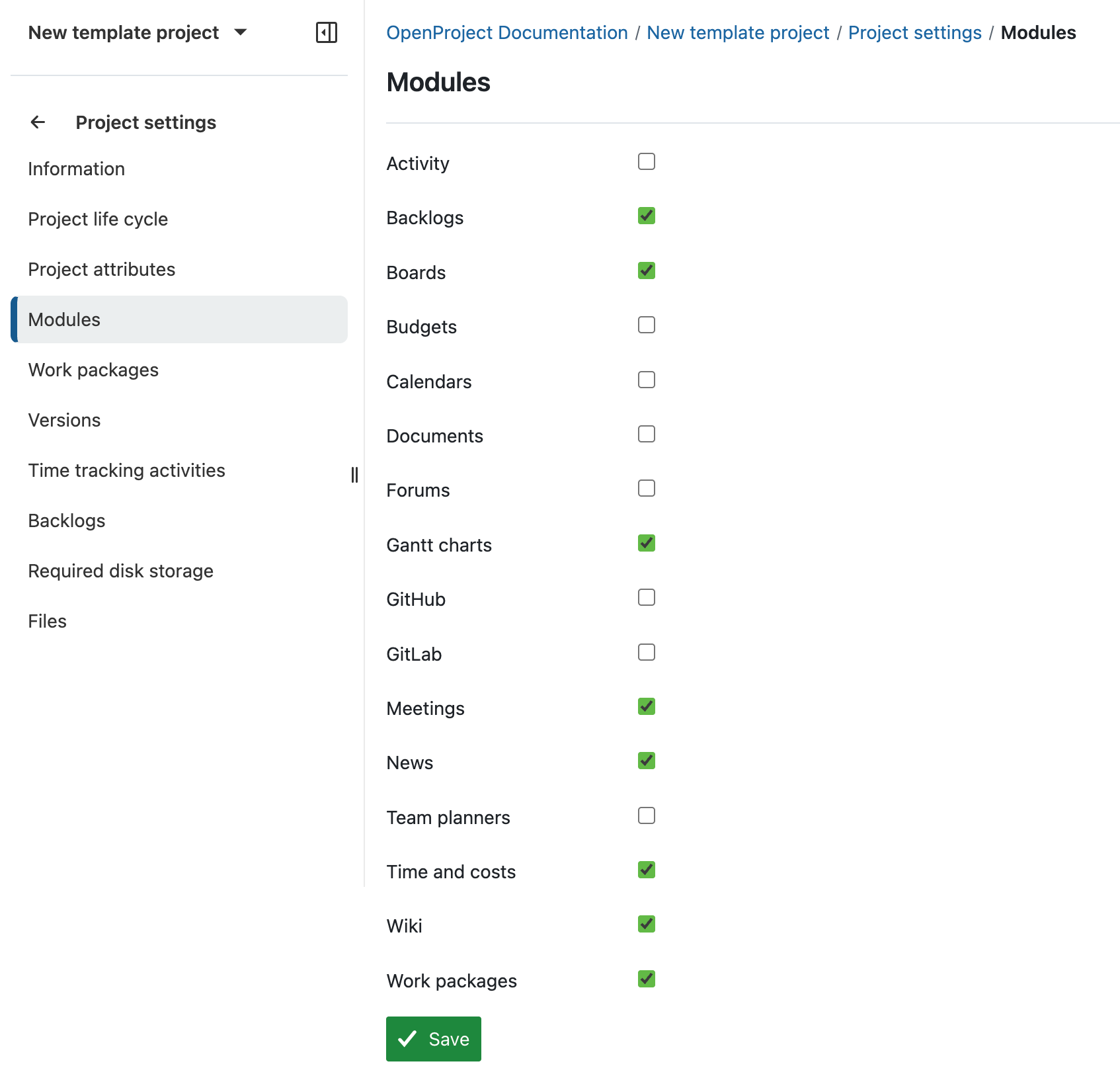Click the back arrow beside Project settings

pos(38,122)
